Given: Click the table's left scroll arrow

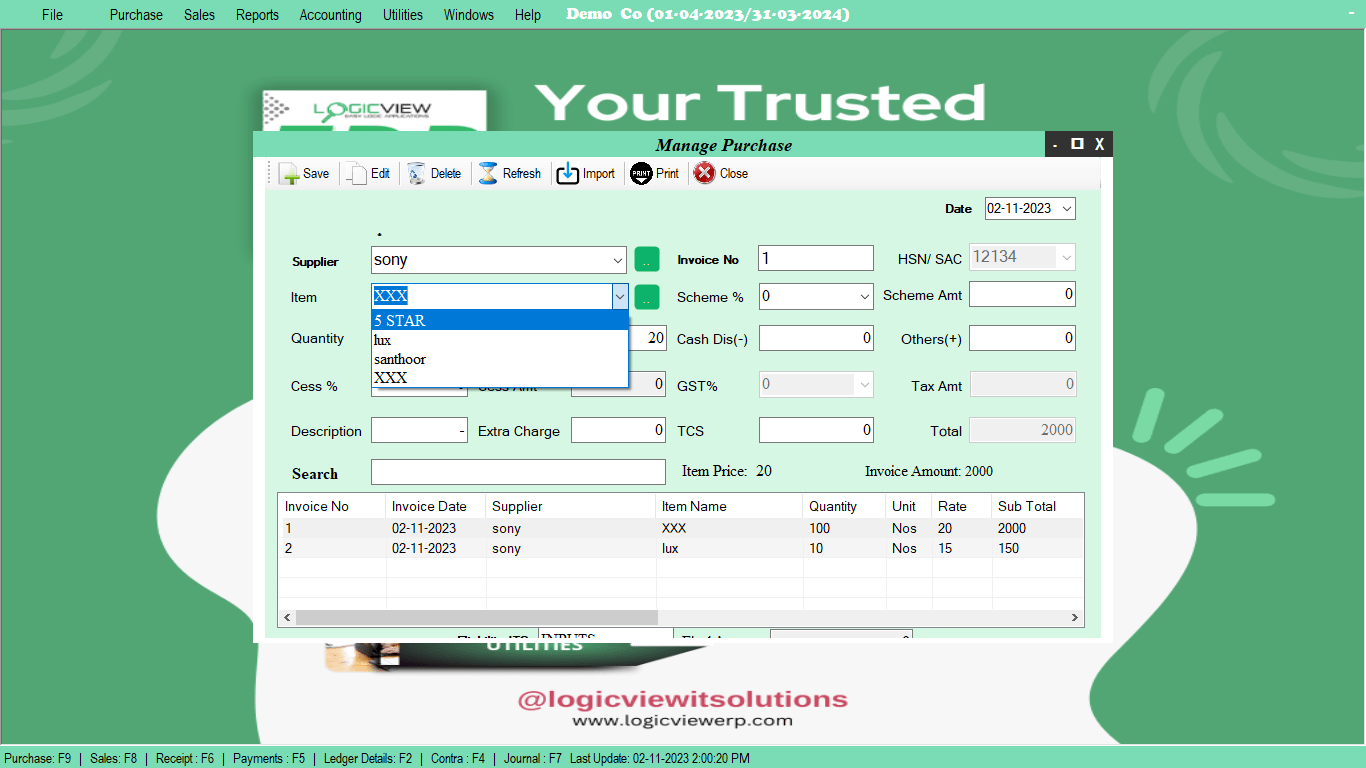Looking at the screenshot, I should [x=286, y=618].
